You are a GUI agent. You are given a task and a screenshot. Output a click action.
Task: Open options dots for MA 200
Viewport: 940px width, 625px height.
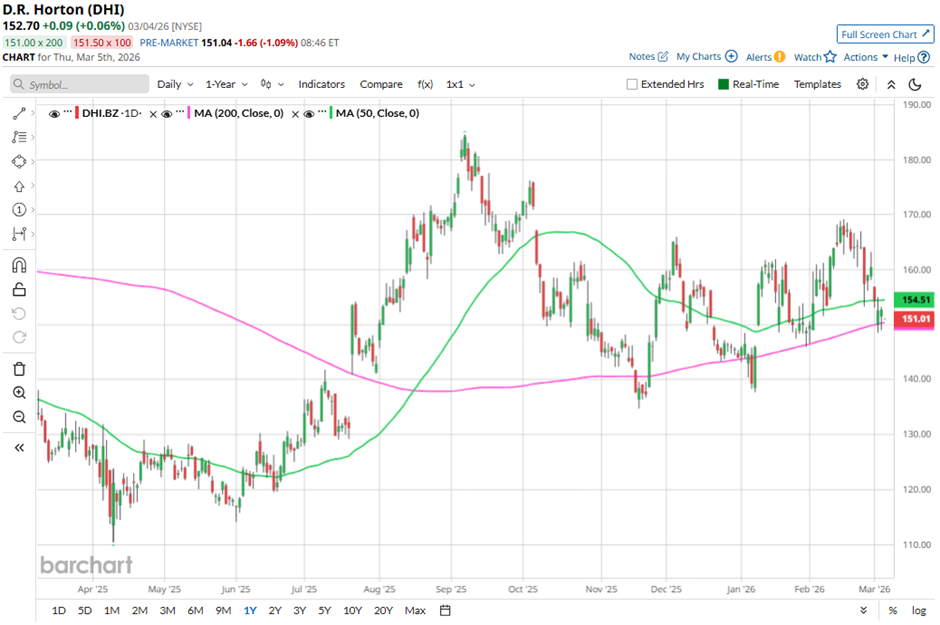click(180, 111)
